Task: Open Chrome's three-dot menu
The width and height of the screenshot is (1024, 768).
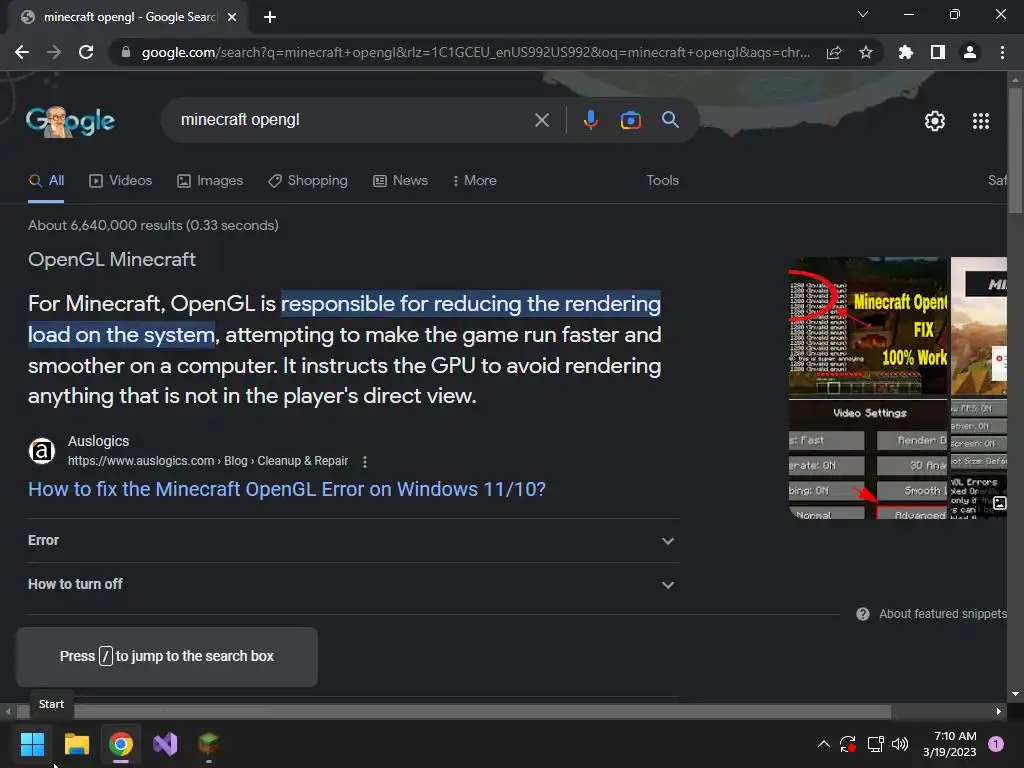Action: (1002, 52)
